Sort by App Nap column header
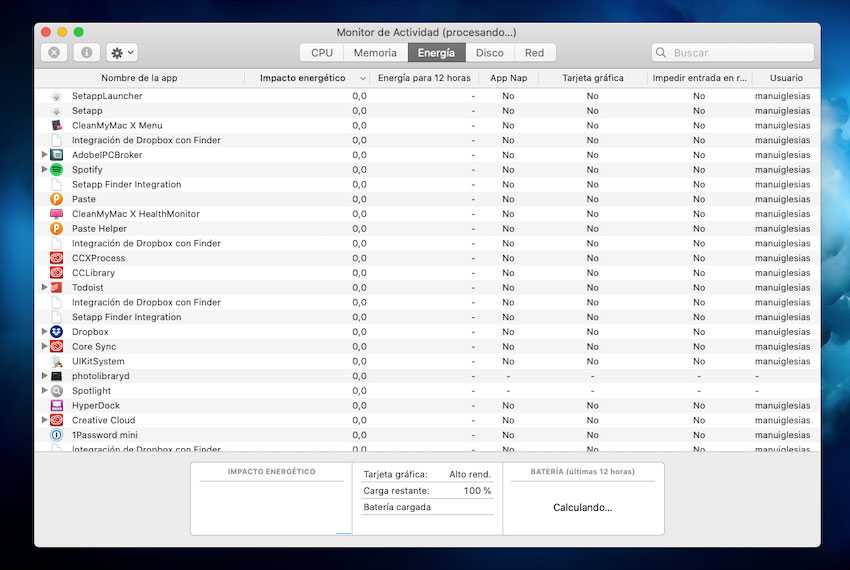The image size is (850, 570). pyautogui.click(x=508, y=78)
